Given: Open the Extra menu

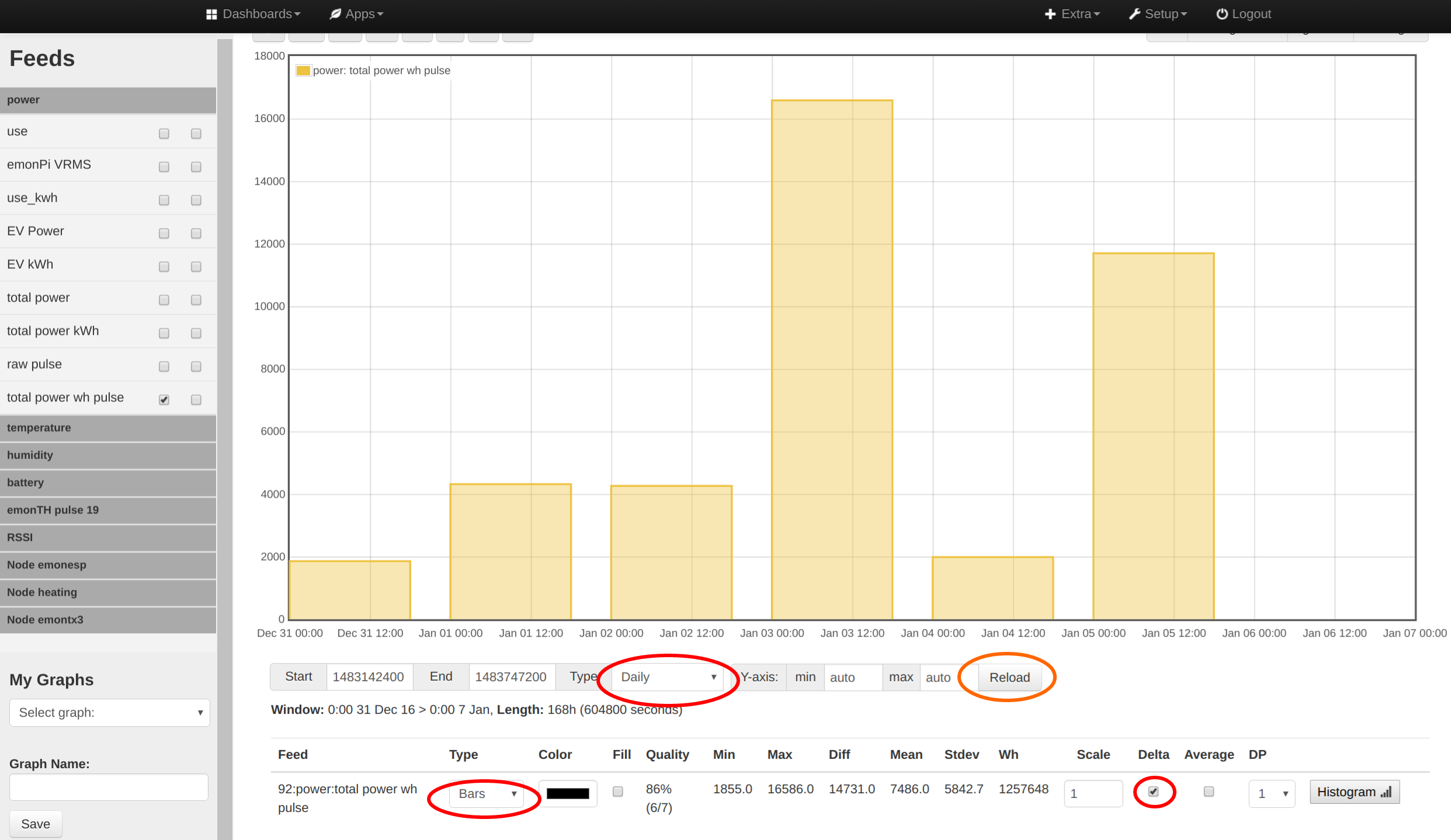Looking at the screenshot, I should [1072, 14].
